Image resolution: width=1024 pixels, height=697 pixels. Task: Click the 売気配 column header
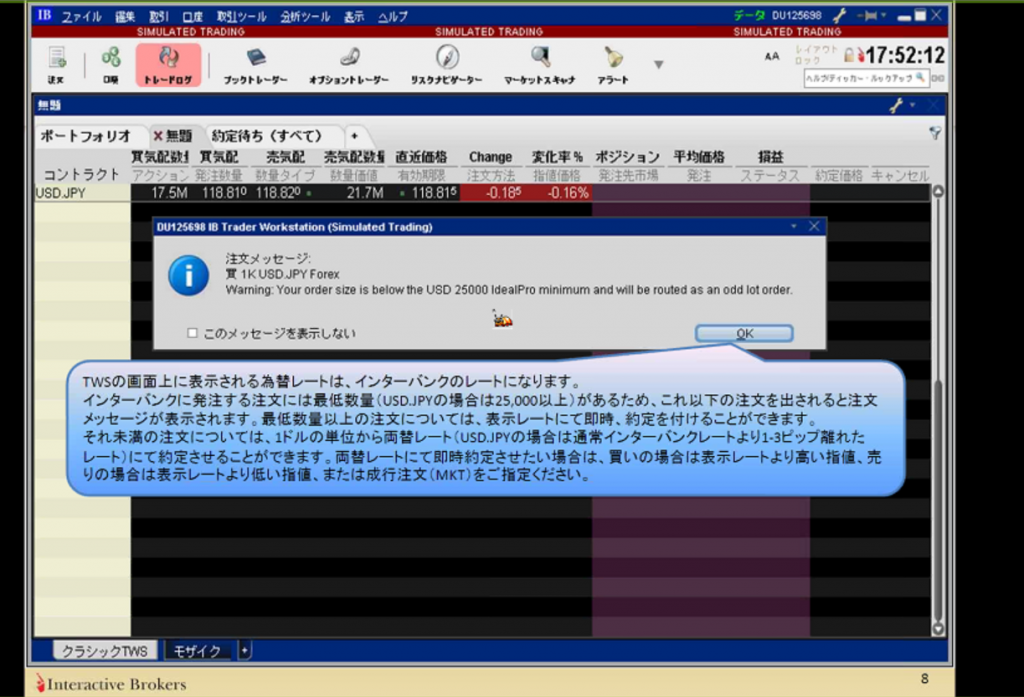pos(285,157)
